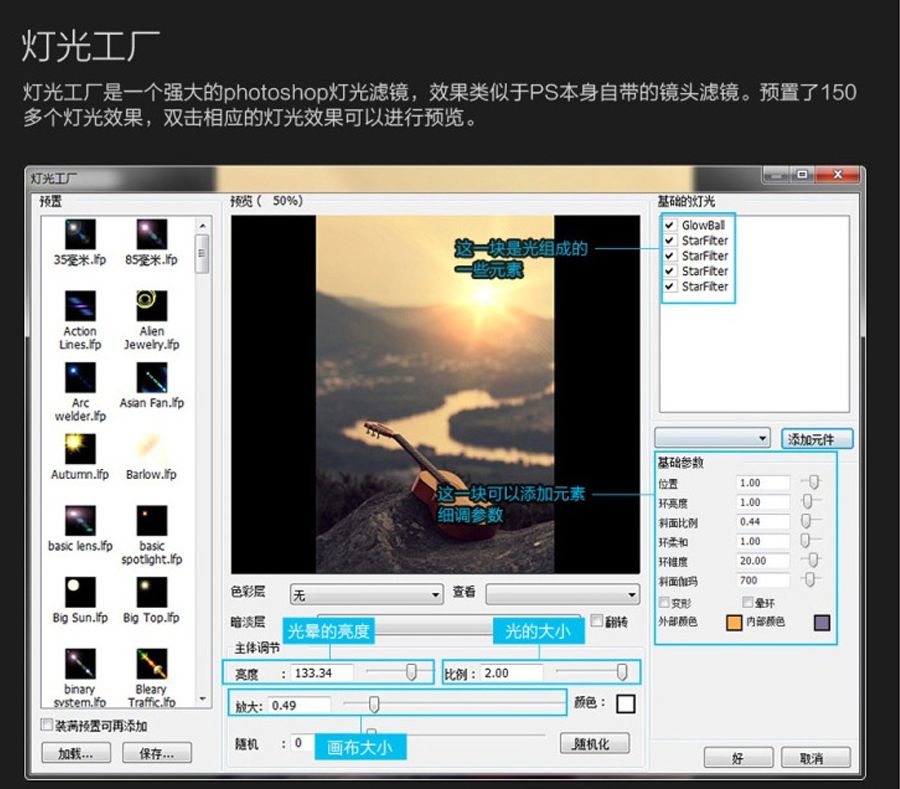Expand the 查看 dropdown
This screenshot has width=900, height=789.
(x=562, y=594)
